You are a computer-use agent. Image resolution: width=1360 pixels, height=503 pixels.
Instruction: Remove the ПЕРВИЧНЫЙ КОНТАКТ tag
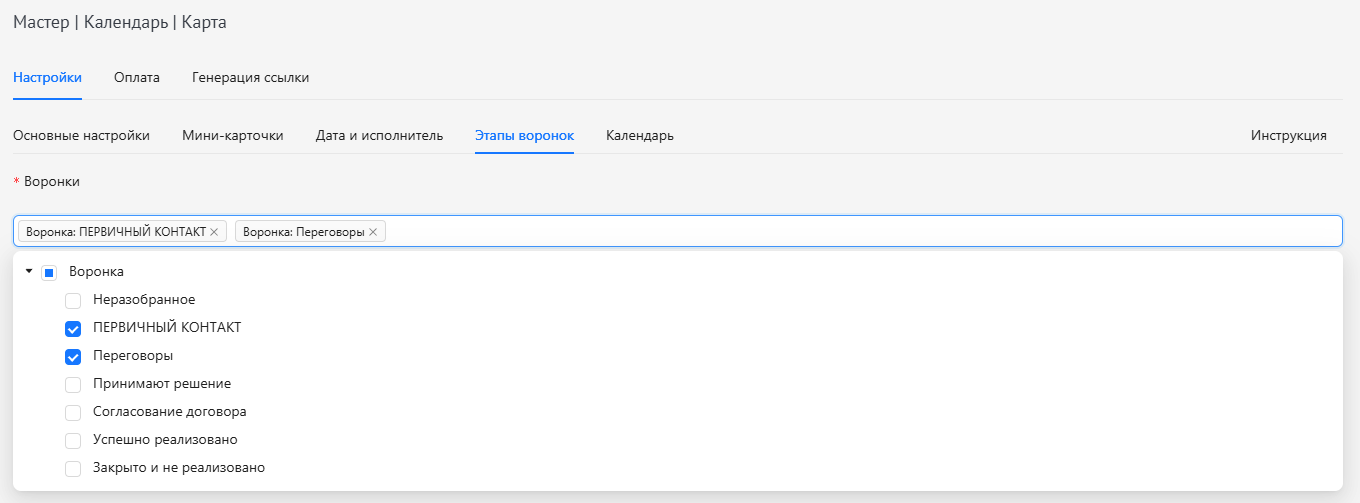pyautogui.click(x=214, y=232)
